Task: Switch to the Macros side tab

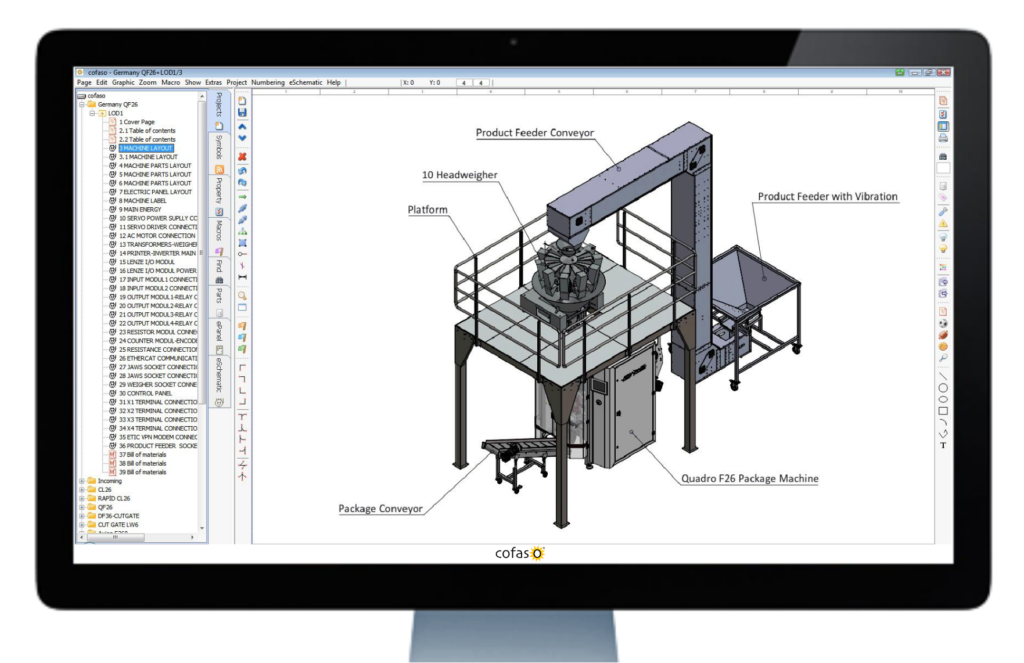Action: click(x=219, y=236)
